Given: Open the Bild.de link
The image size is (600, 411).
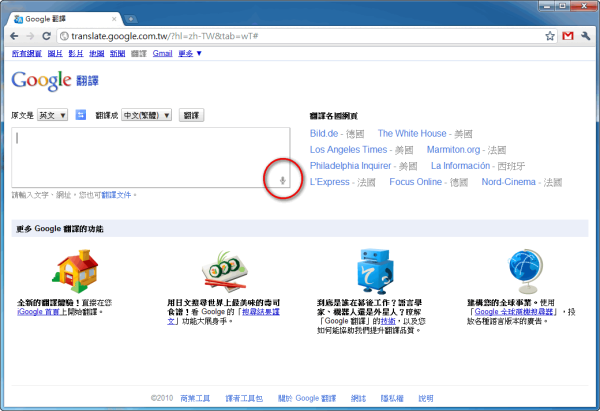Looking at the screenshot, I should click(324, 134).
